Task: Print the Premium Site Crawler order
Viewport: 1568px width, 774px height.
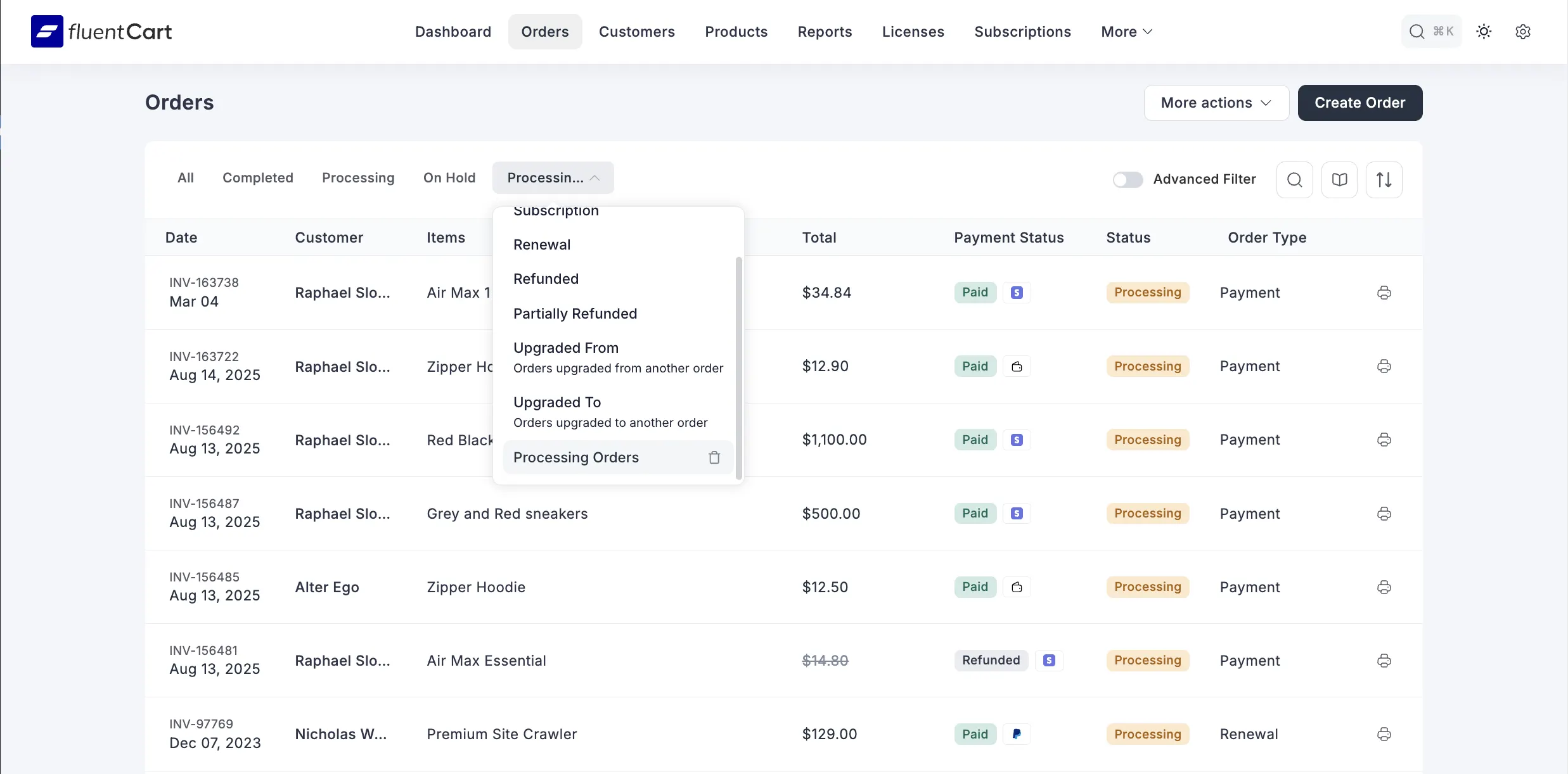Action: 1384,734
